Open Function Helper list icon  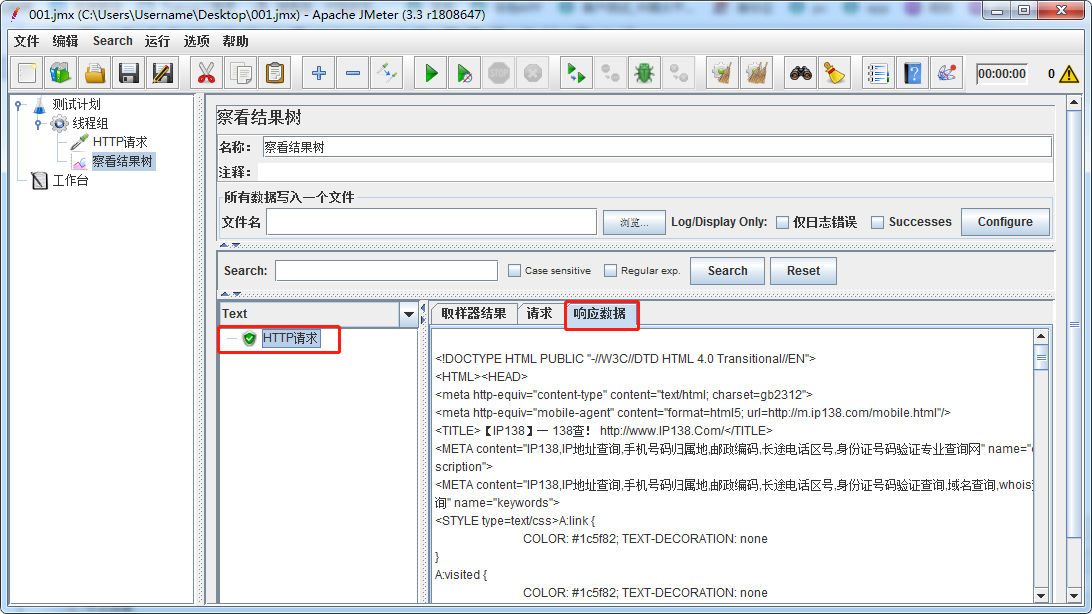(878, 73)
